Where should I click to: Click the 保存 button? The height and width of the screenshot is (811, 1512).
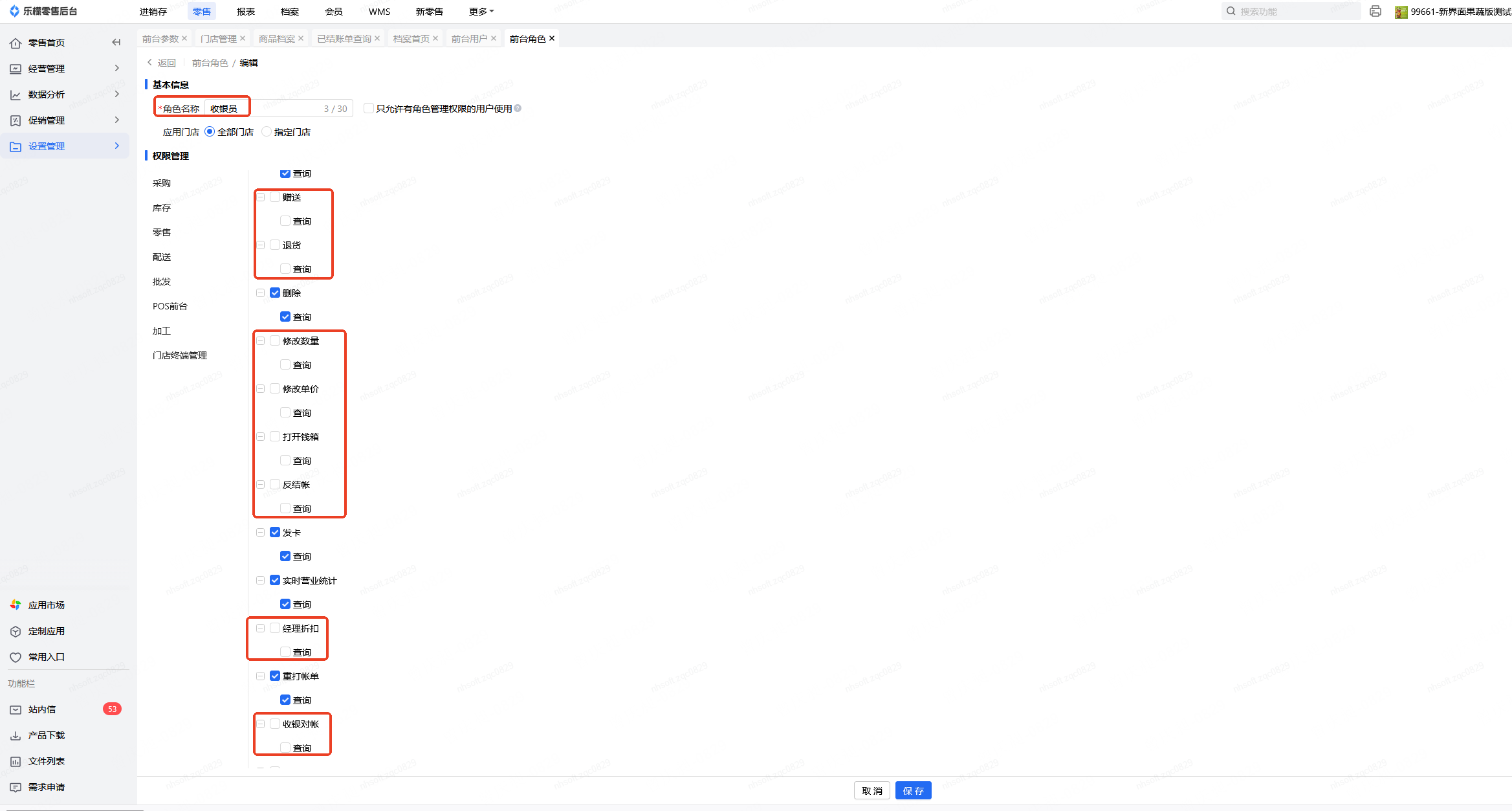(x=913, y=791)
